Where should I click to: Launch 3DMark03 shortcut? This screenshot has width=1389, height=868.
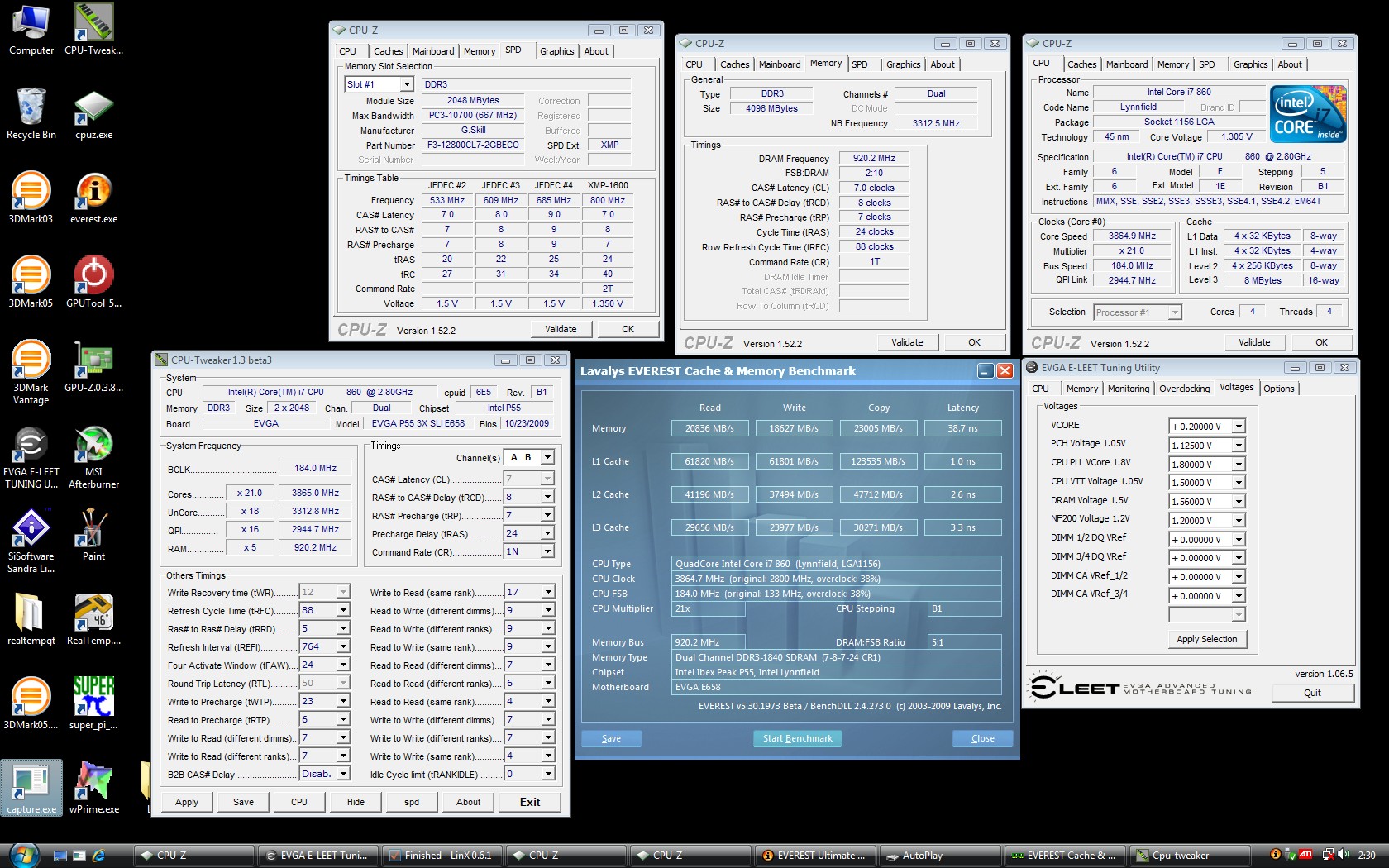[31, 198]
